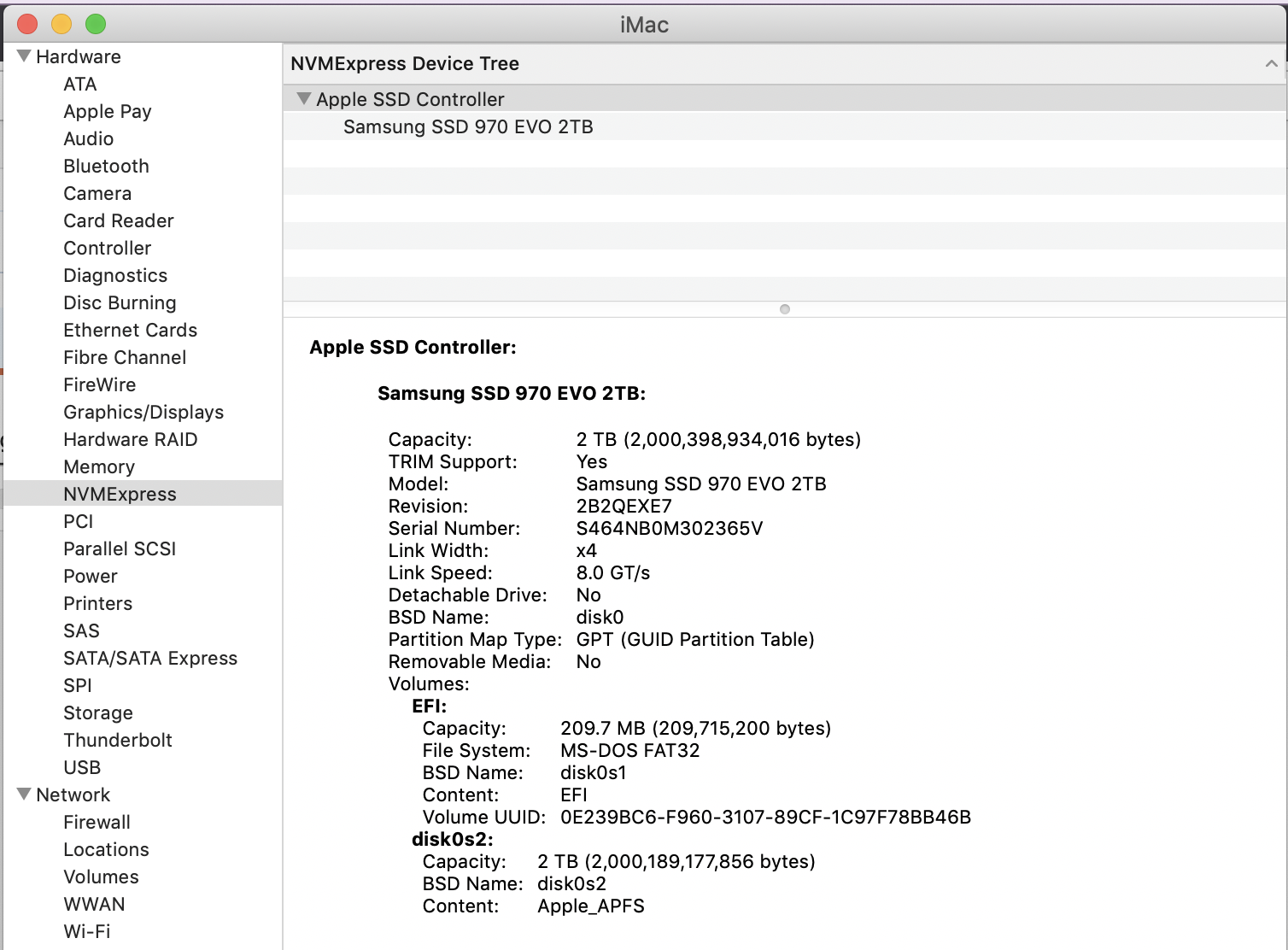Collapse the Network section triangle
The width and height of the screenshot is (1288, 950).
tap(24, 795)
